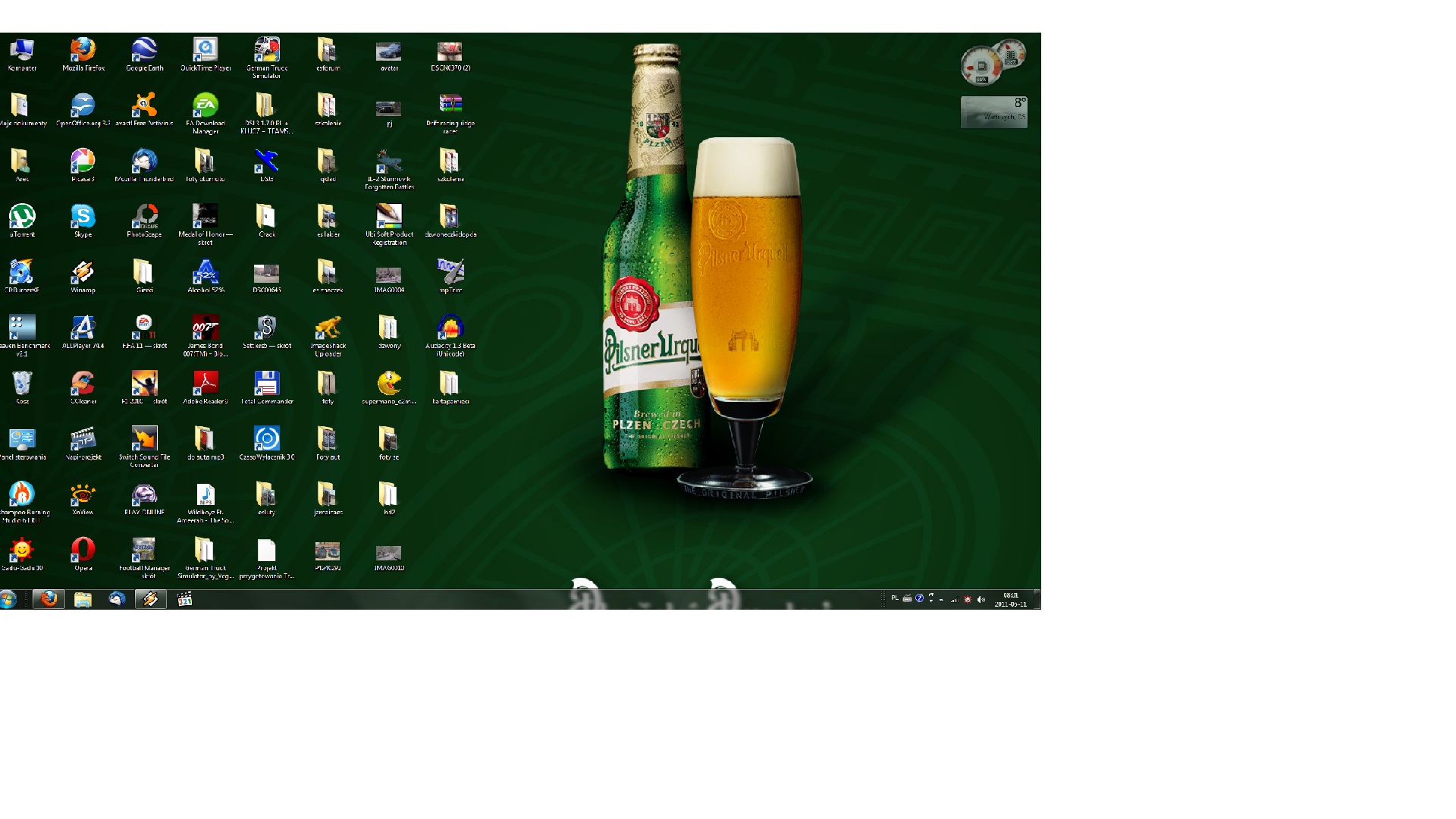Open Windows Explorer from the taskbar
The image size is (1456, 819).
pyautogui.click(x=83, y=600)
